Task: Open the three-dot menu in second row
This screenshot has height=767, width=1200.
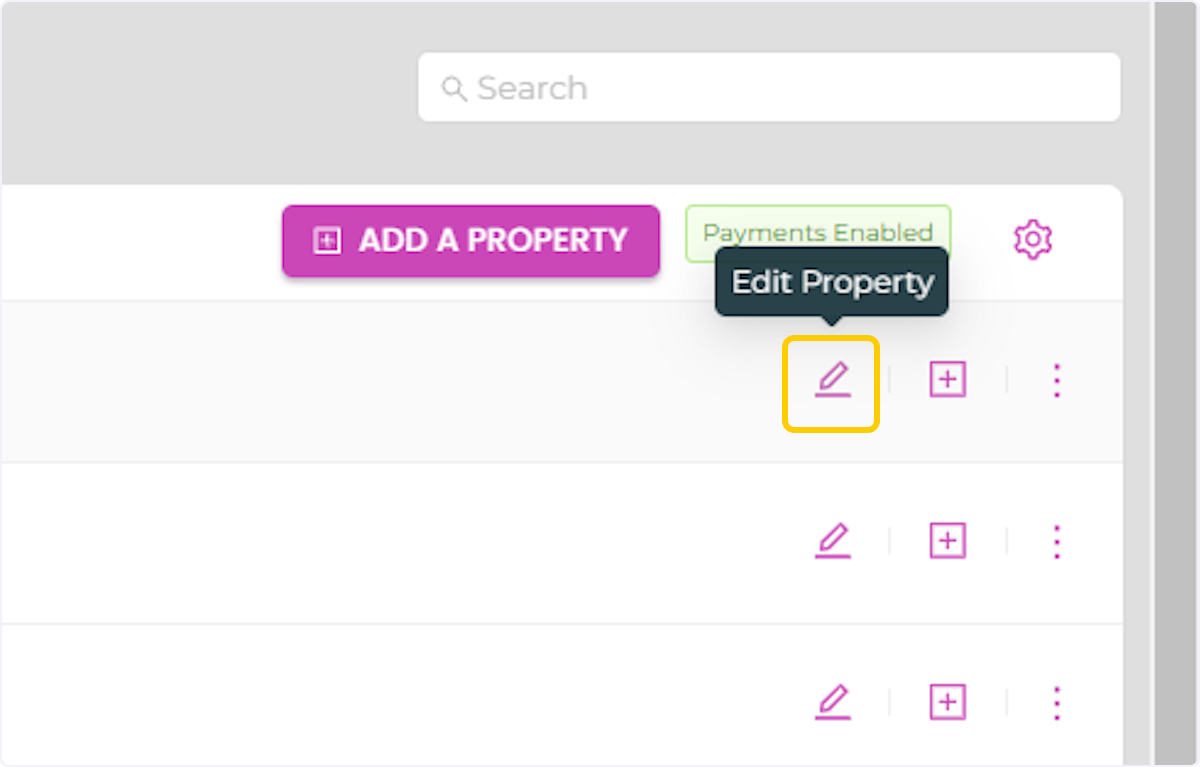Action: tap(1057, 541)
